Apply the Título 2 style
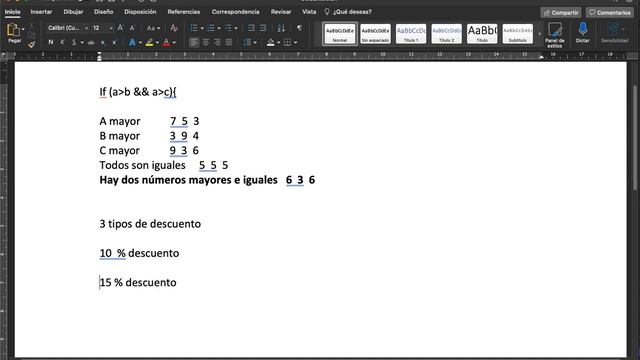Viewport: 640px width, 360px height. click(x=447, y=33)
